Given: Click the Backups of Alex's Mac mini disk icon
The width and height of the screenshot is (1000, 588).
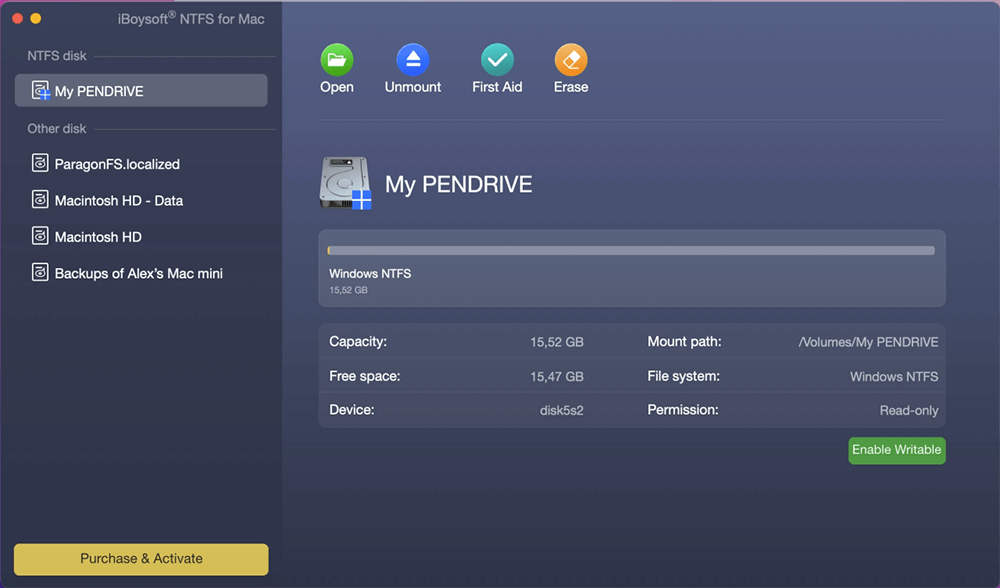Looking at the screenshot, I should pos(40,272).
